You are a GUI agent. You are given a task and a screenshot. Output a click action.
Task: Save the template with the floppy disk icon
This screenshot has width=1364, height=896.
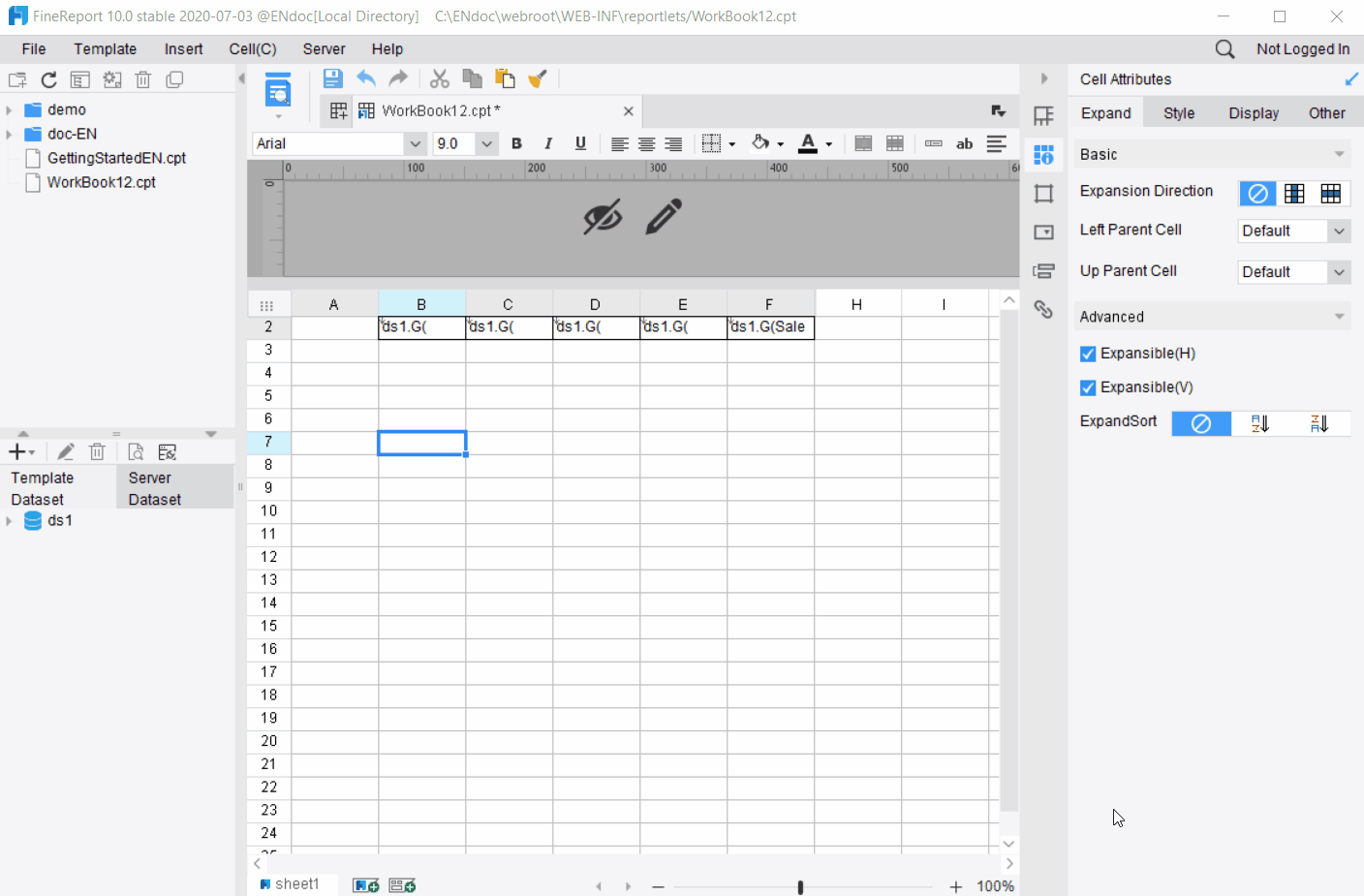click(332, 79)
